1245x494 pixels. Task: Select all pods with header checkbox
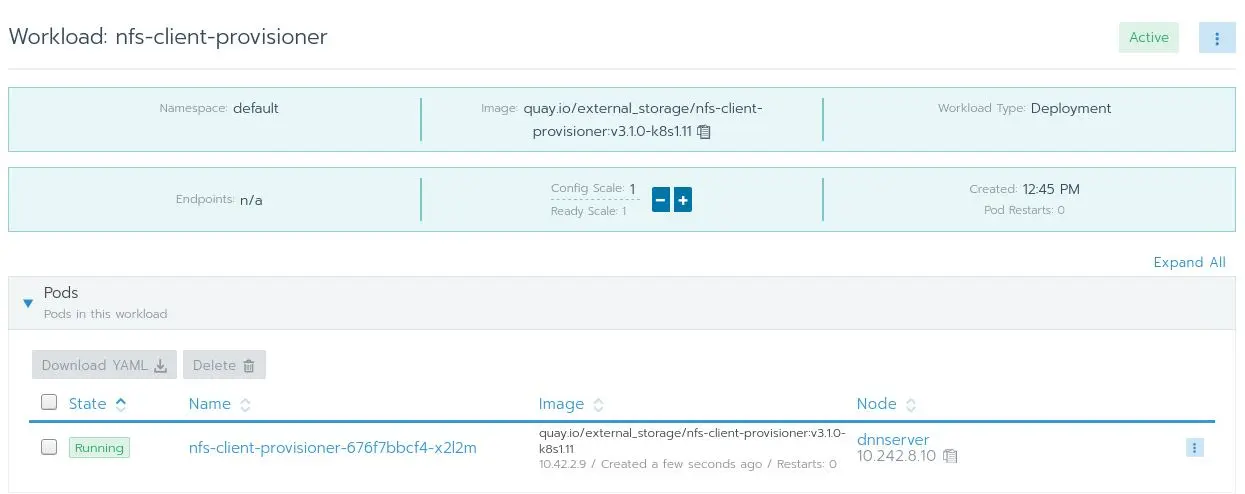tap(49, 402)
